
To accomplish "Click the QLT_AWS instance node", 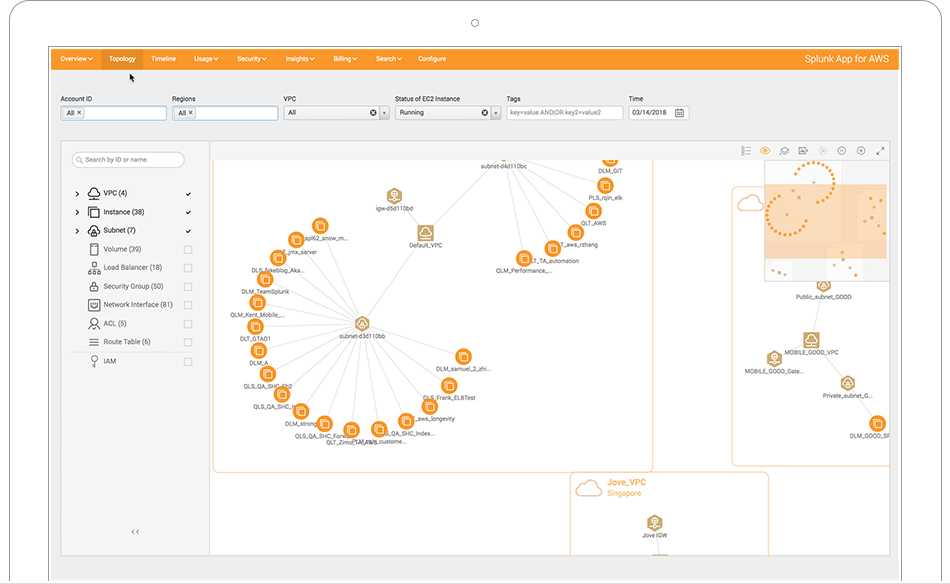I will point(593,211).
